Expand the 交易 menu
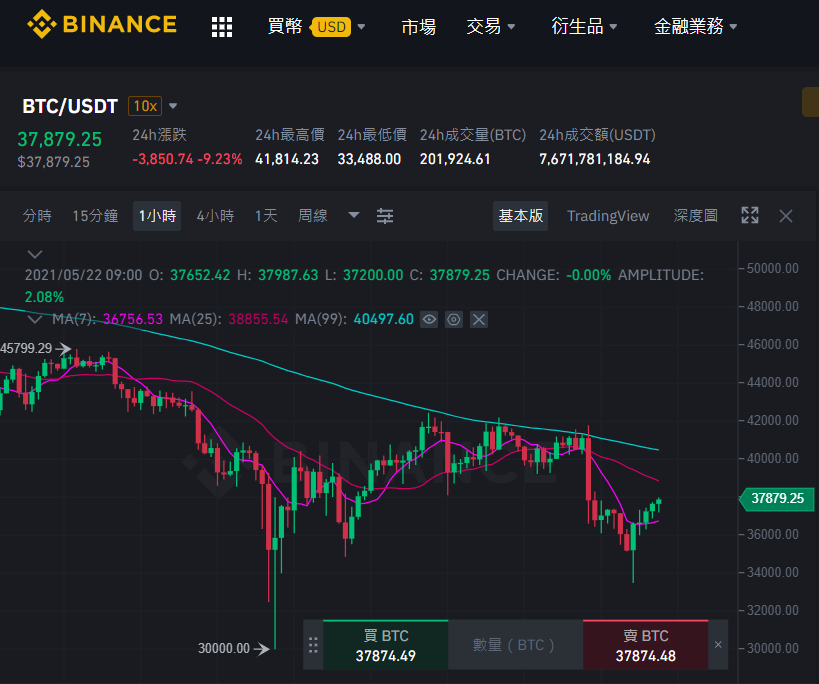Viewport: 819px width, 684px height. [490, 26]
